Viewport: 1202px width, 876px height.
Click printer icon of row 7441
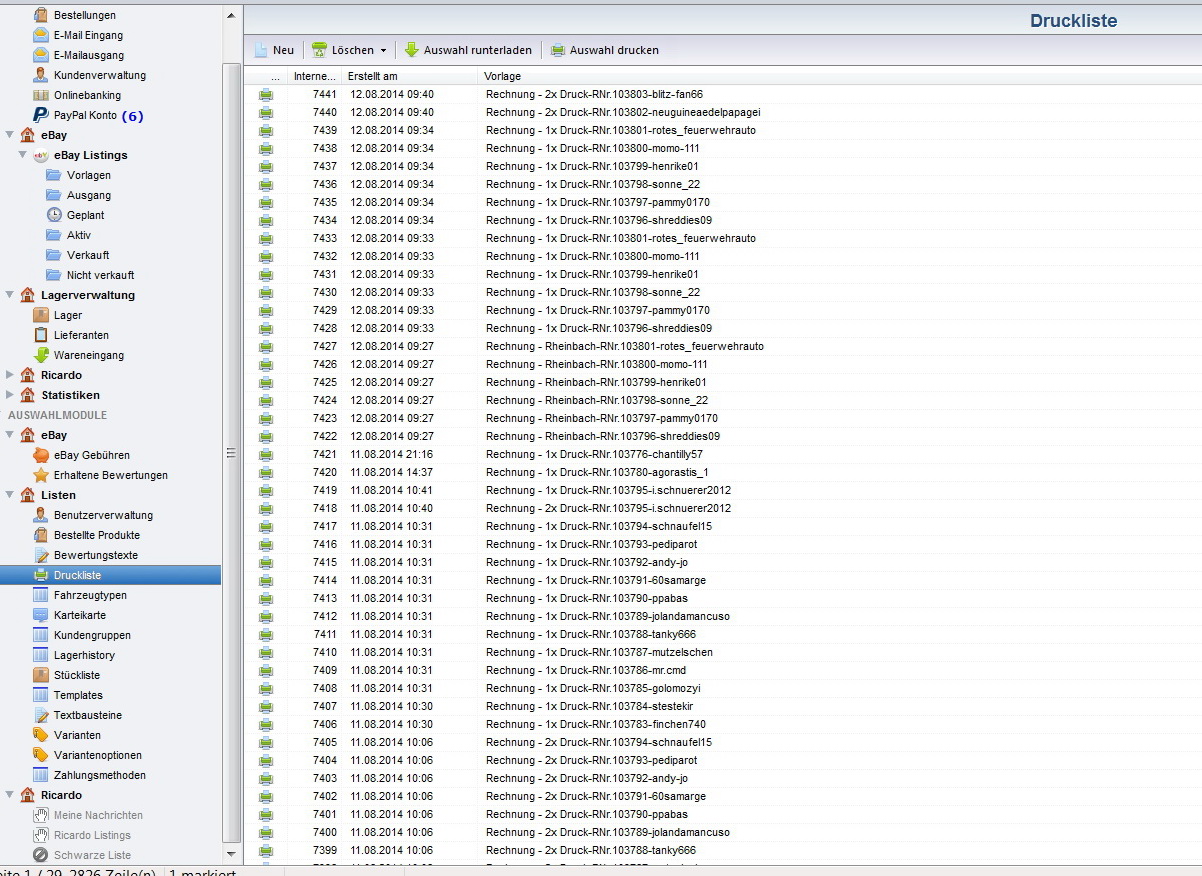[266, 95]
